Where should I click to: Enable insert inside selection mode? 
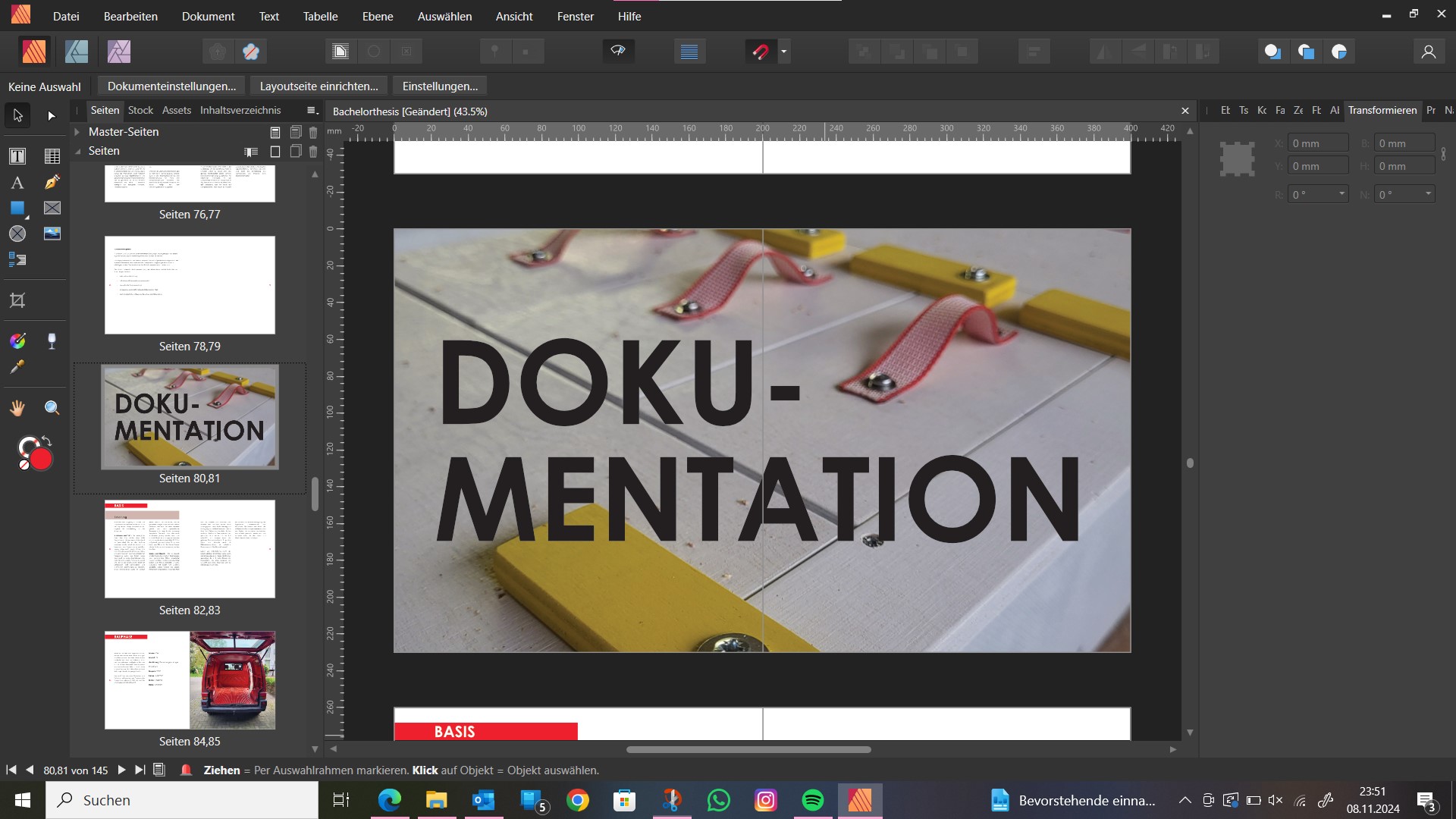coord(1339,52)
